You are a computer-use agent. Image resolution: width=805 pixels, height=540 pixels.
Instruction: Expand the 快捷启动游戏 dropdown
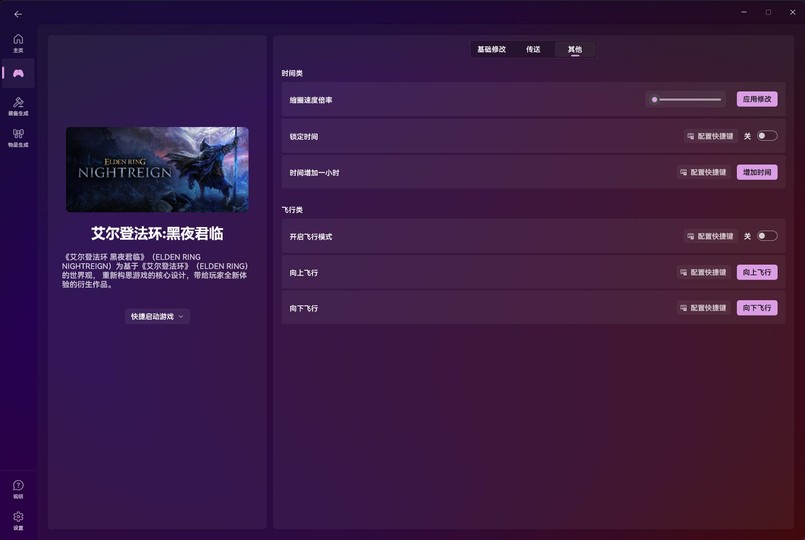coord(157,316)
